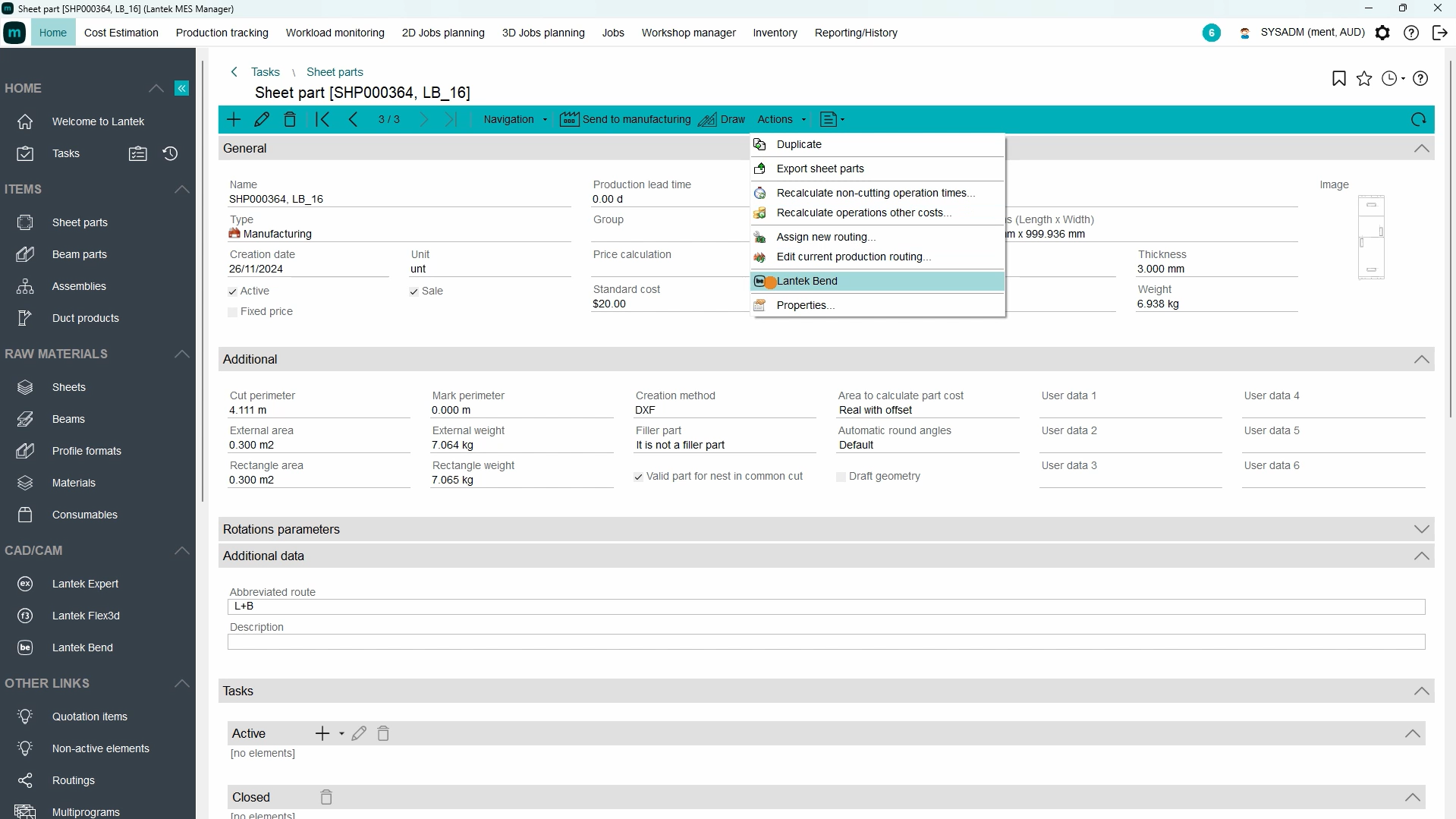Collapse the Active tasks subsection
Image resolution: width=1456 pixels, height=819 pixels.
click(x=1413, y=733)
